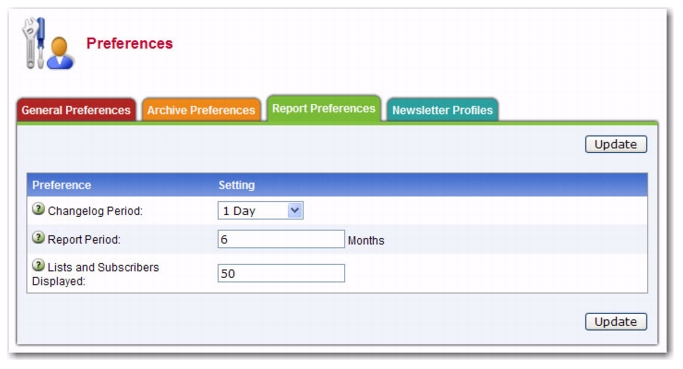Open help icon for Report Period
The width and height of the screenshot is (683, 369).
coord(38,238)
